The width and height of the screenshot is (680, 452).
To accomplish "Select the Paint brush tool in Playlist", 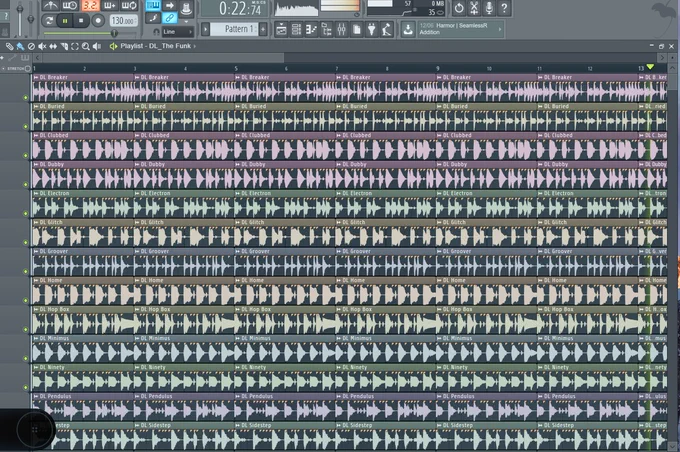I will [20, 46].
